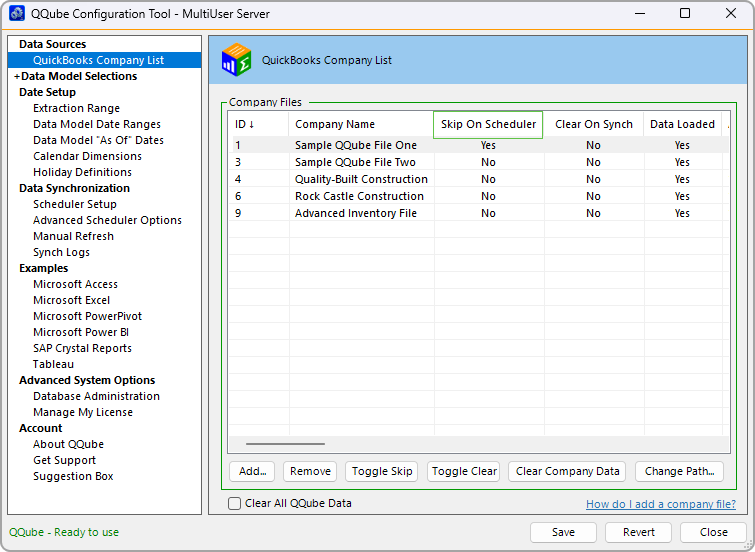Click the Close button at the bottom

[x=713, y=532]
